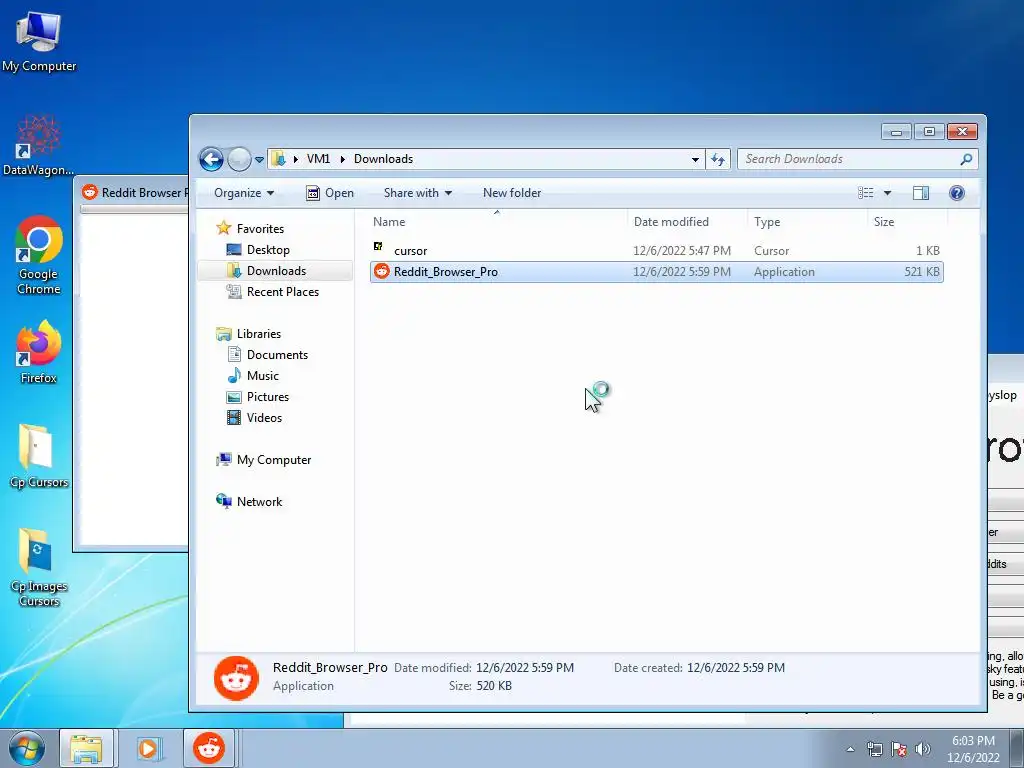1024x768 pixels.
Task: Select Google Chrome desktop shortcut
Action: point(39,255)
